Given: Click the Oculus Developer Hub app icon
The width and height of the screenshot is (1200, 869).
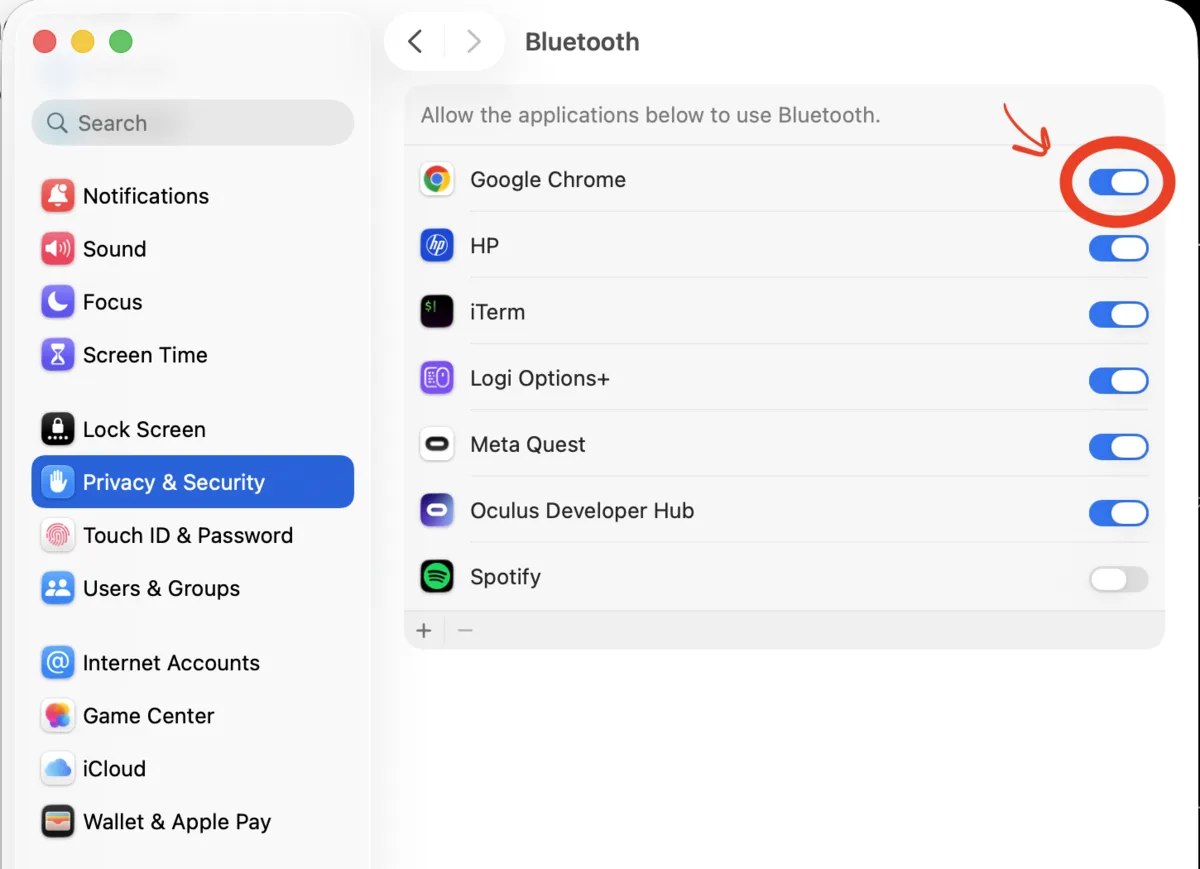Looking at the screenshot, I should (437, 510).
